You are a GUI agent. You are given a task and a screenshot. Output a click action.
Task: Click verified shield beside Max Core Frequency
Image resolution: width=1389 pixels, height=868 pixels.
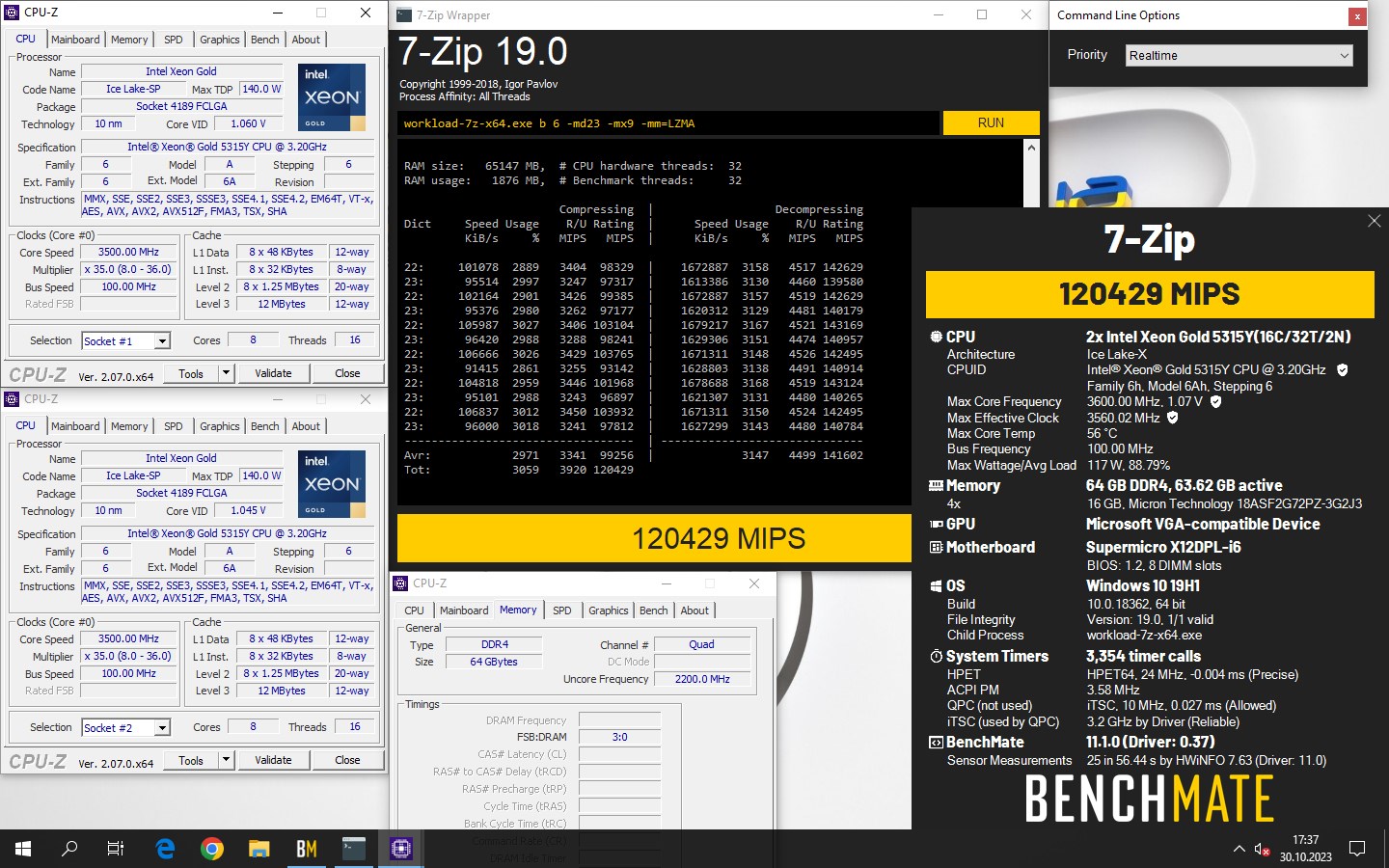(1215, 401)
